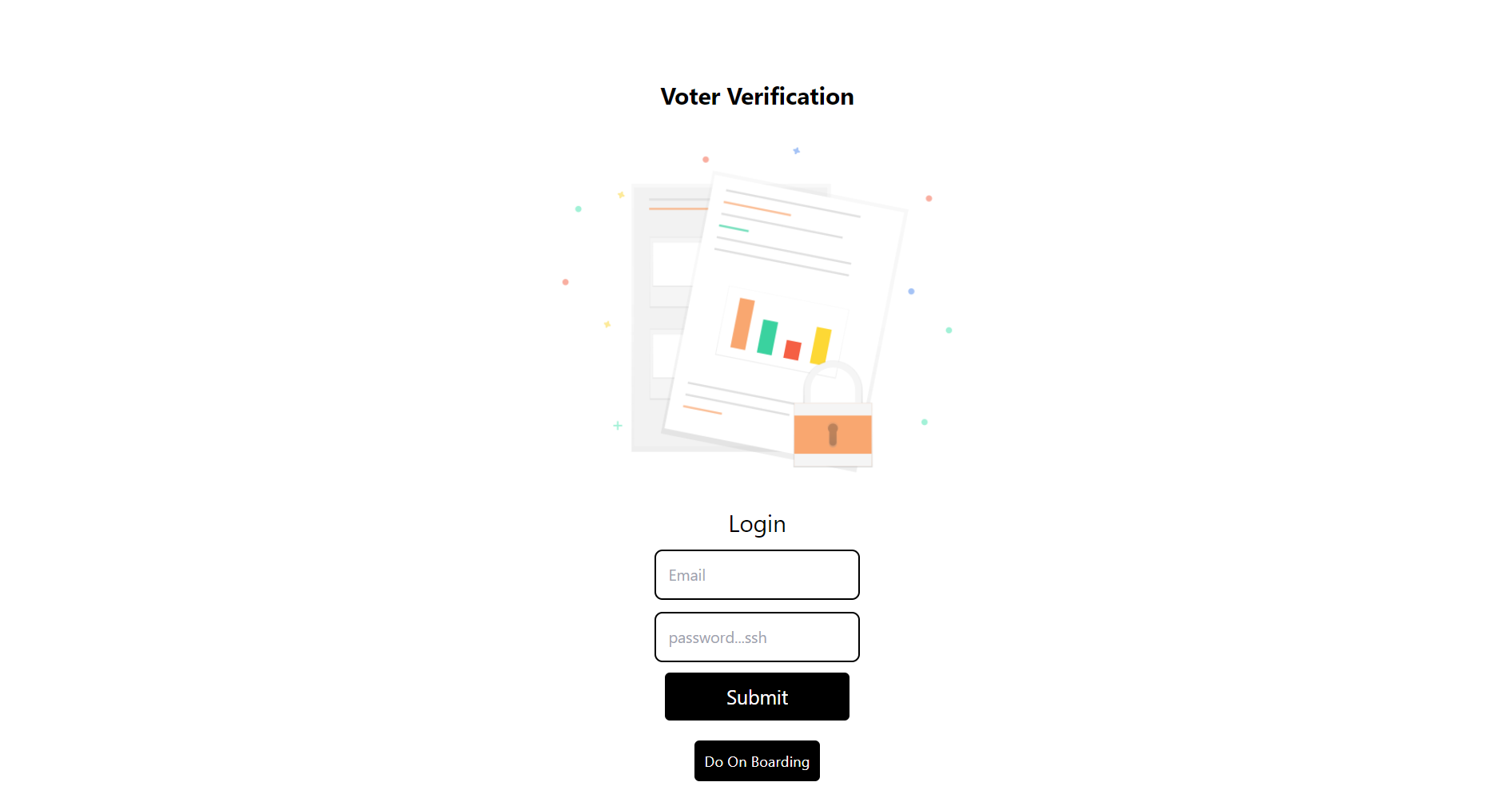Viewport: 1512px width, 794px height.
Task: Select the red bar in the chart
Action: pyautogui.click(x=792, y=350)
